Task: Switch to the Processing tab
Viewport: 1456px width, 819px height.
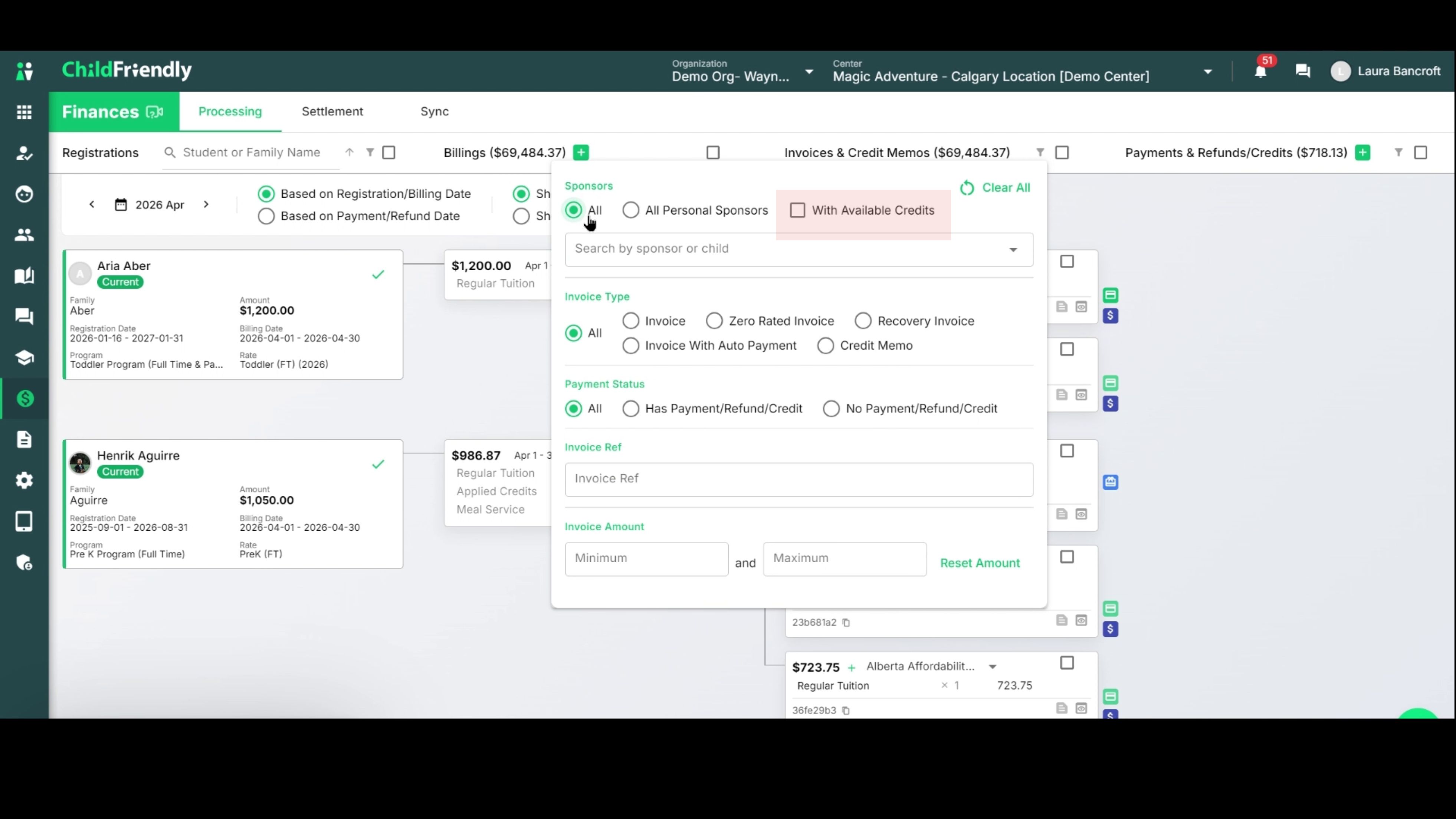Action: pyautogui.click(x=230, y=112)
